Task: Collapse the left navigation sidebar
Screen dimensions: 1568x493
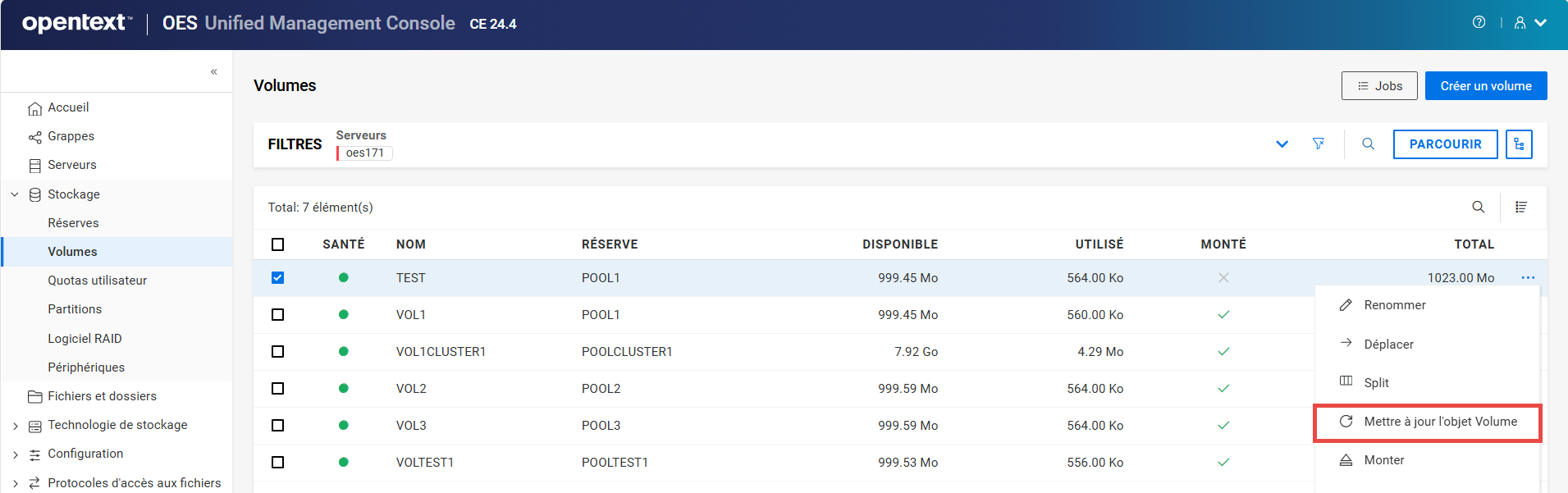Action: (213, 72)
